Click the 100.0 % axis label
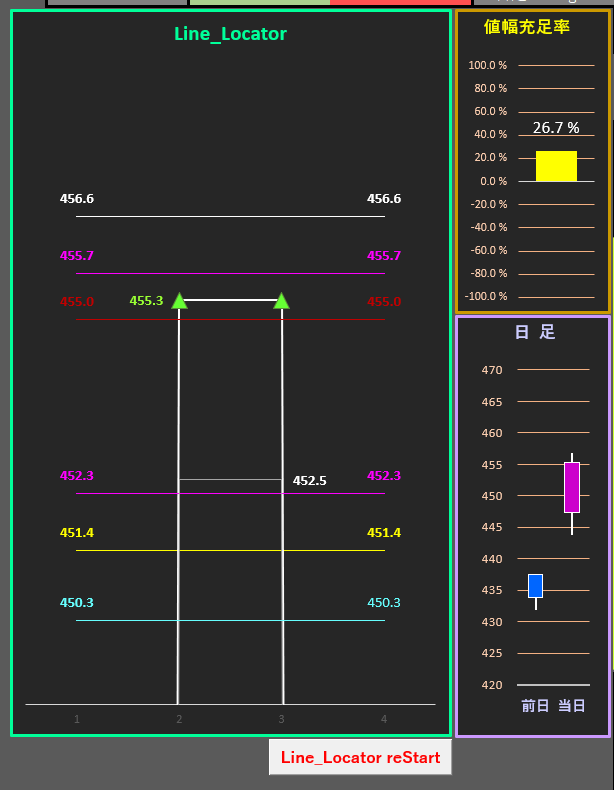 point(488,65)
